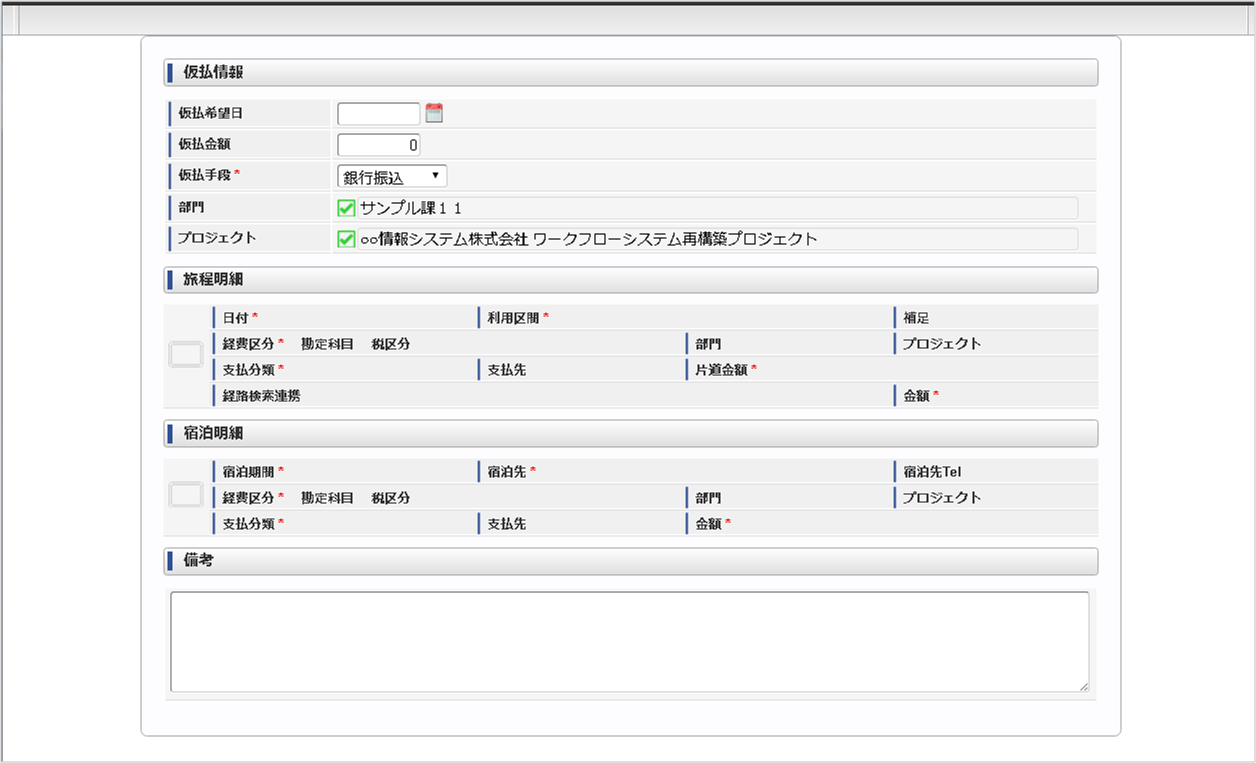Screen dimensions: 1256x763
Task: Click the dropdown arrow on the 銀行振込 selector
Action: click(436, 175)
